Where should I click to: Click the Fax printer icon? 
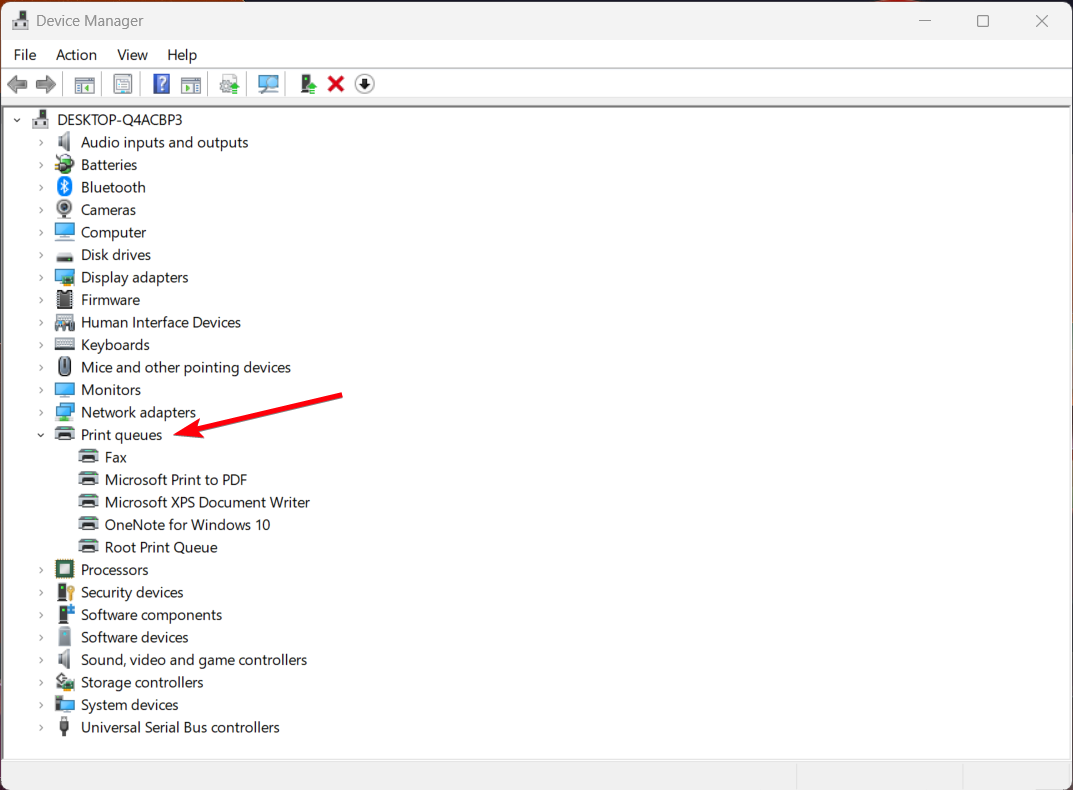tap(89, 456)
